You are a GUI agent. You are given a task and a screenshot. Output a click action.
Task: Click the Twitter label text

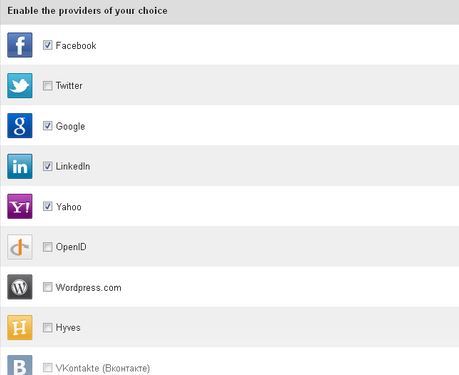pos(69,86)
